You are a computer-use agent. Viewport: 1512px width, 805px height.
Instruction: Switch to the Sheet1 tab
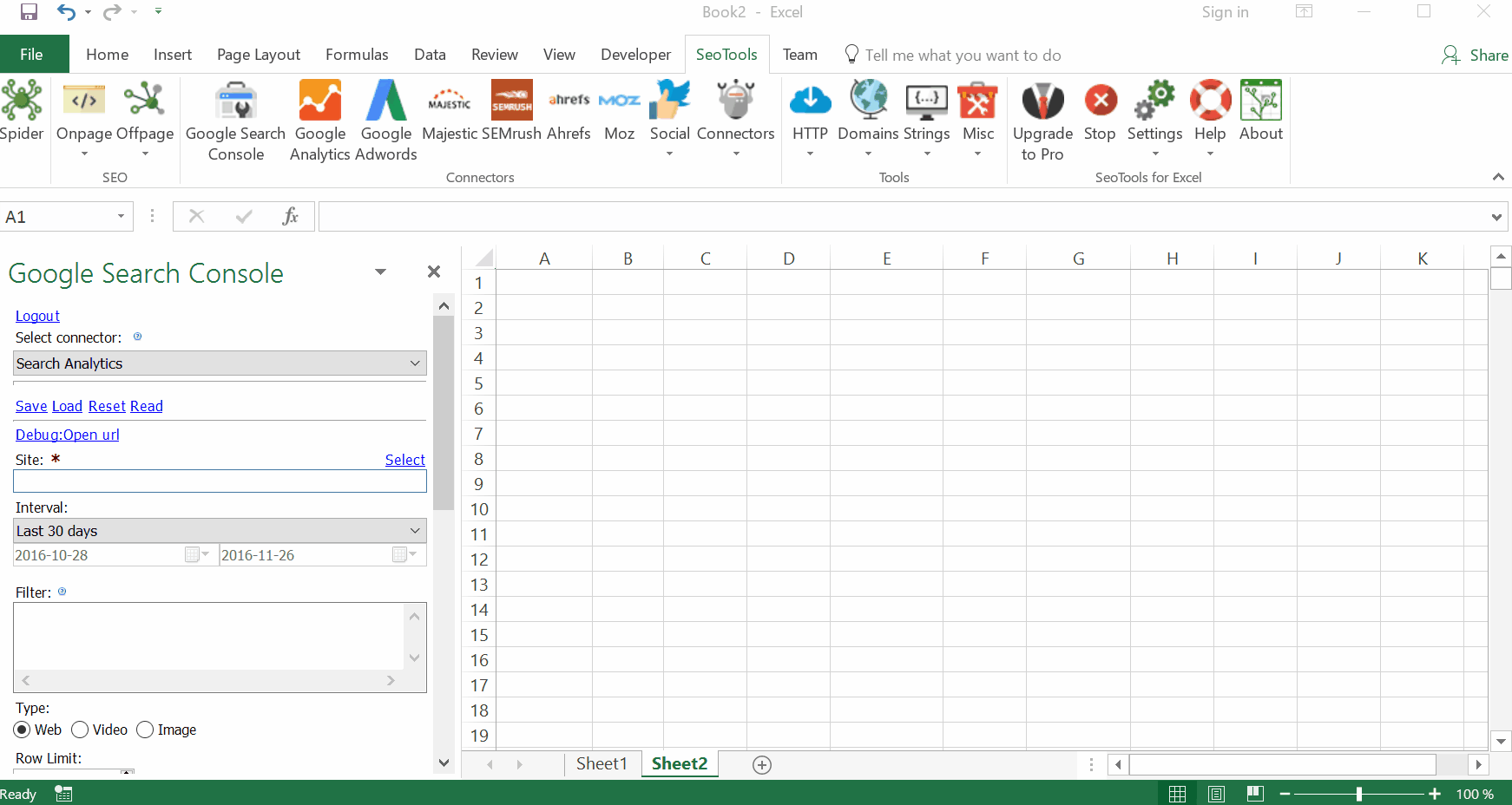pyautogui.click(x=602, y=763)
